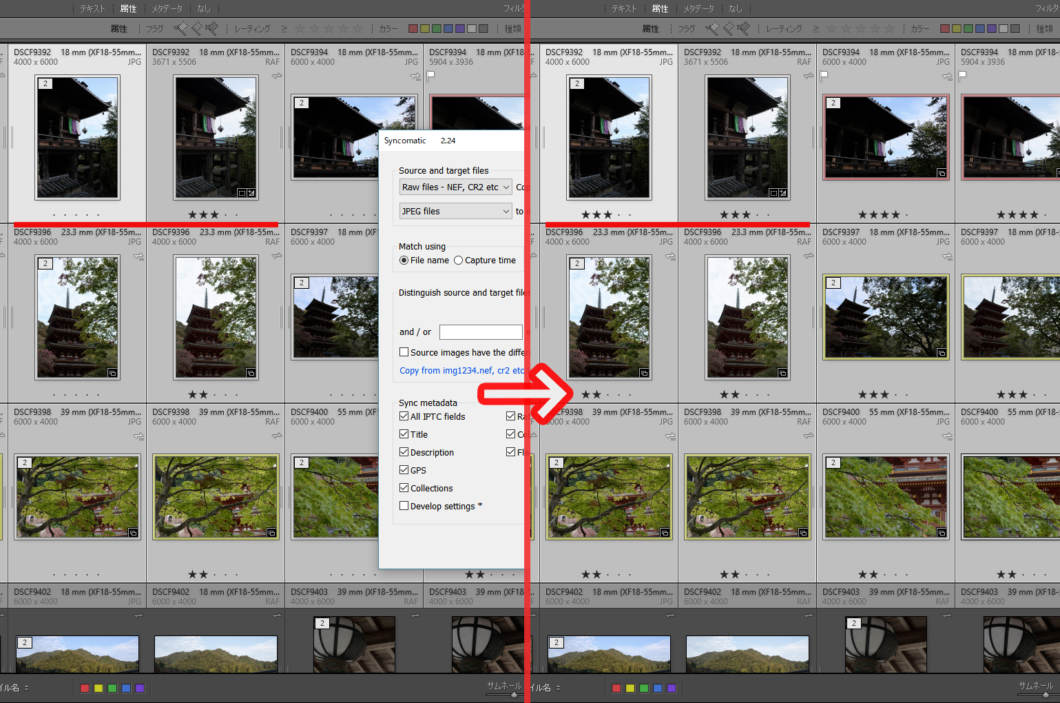Select the Capture time radio button
Screen dimensions: 1060x703
pos(458,260)
